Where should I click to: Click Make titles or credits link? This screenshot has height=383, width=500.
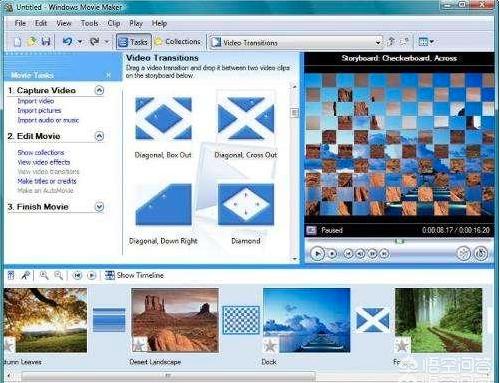[47, 181]
